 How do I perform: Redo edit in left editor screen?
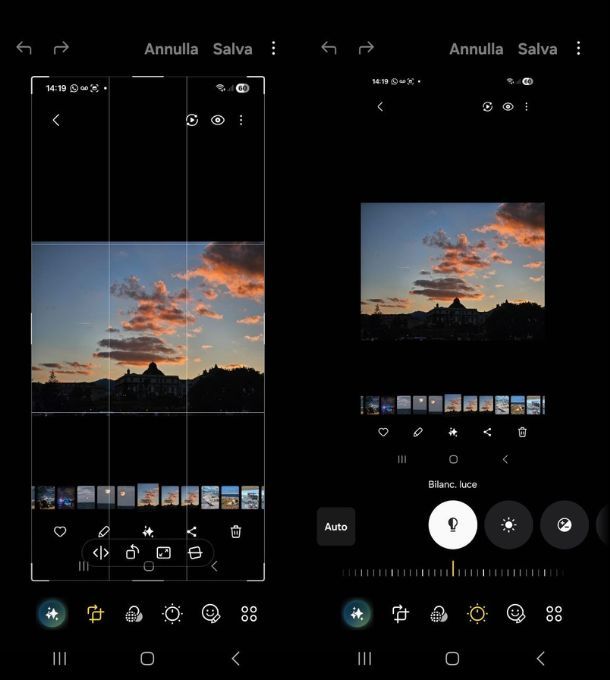(61, 48)
